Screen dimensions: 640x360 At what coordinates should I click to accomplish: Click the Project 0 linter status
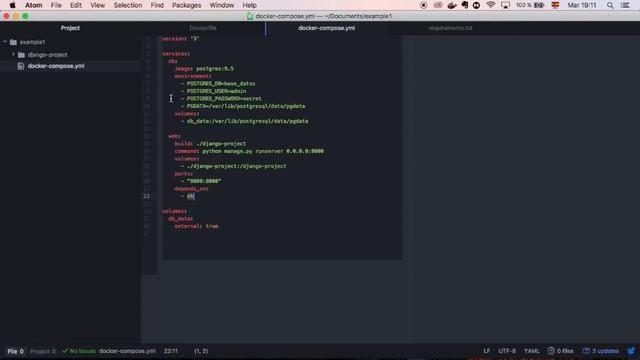pos(43,351)
